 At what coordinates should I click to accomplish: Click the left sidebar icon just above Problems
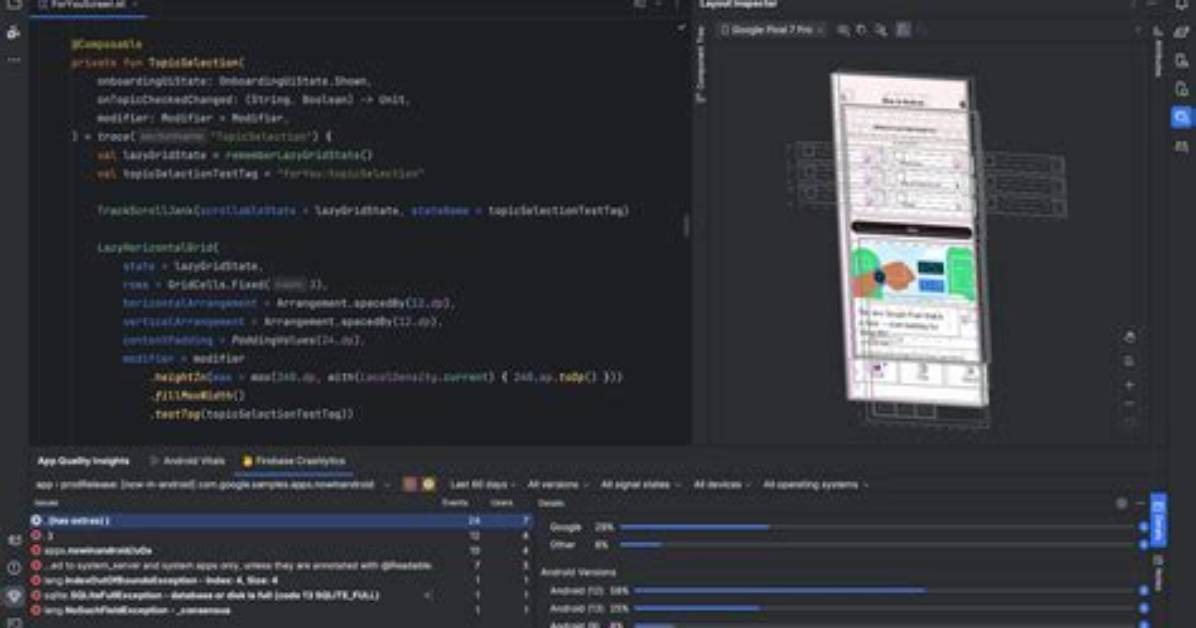[x=14, y=540]
